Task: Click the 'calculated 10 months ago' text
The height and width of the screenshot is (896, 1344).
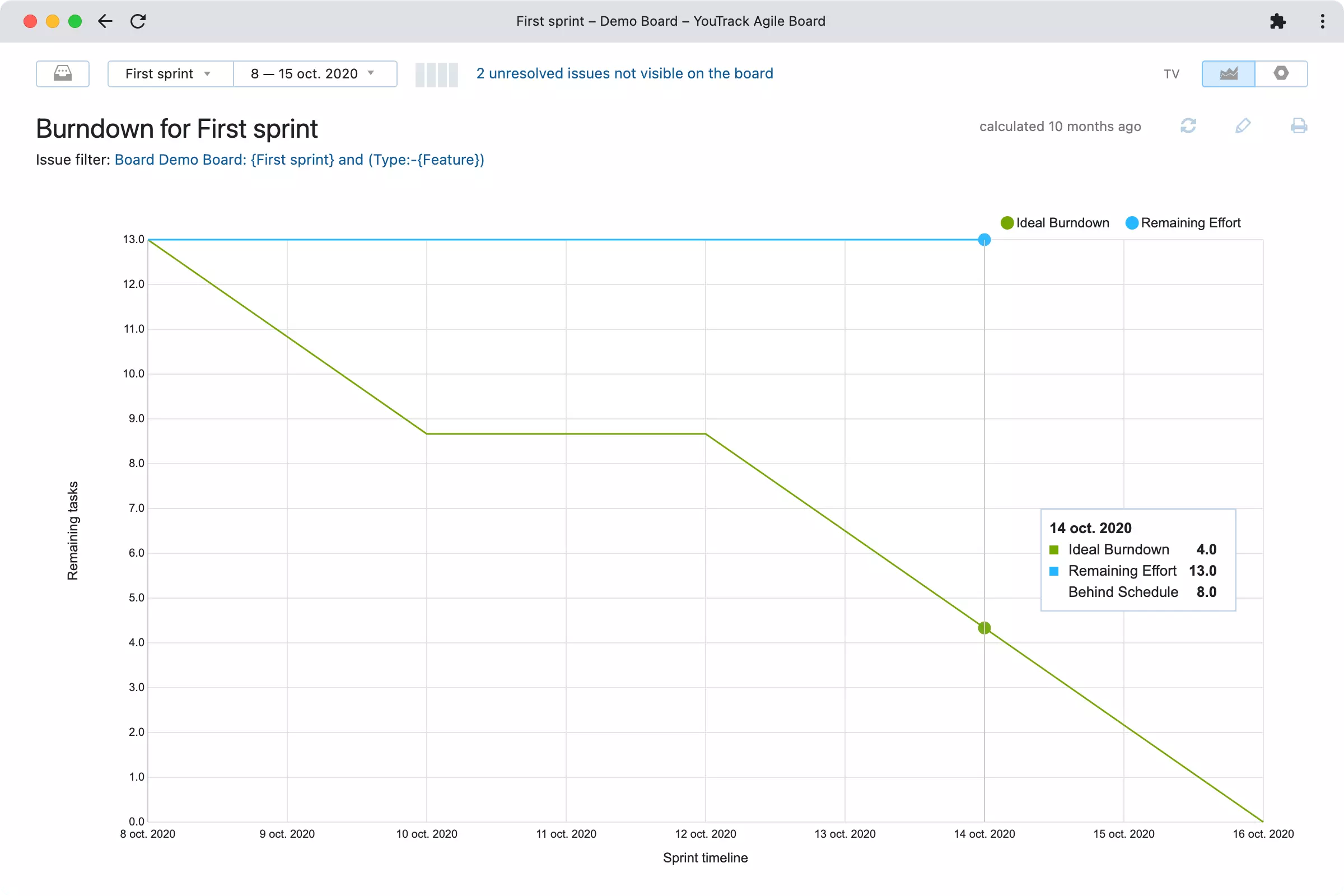Action: pyautogui.click(x=1060, y=127)
